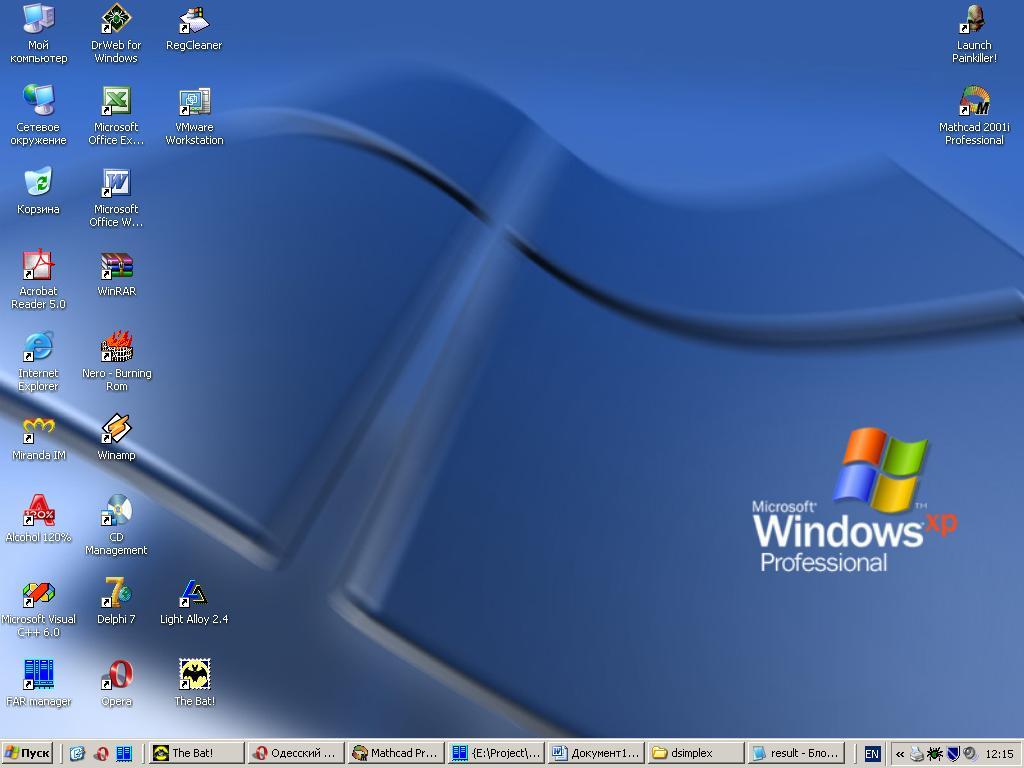
Task: Select the WinRAR desktop shortcut
Action: (116, 274)
